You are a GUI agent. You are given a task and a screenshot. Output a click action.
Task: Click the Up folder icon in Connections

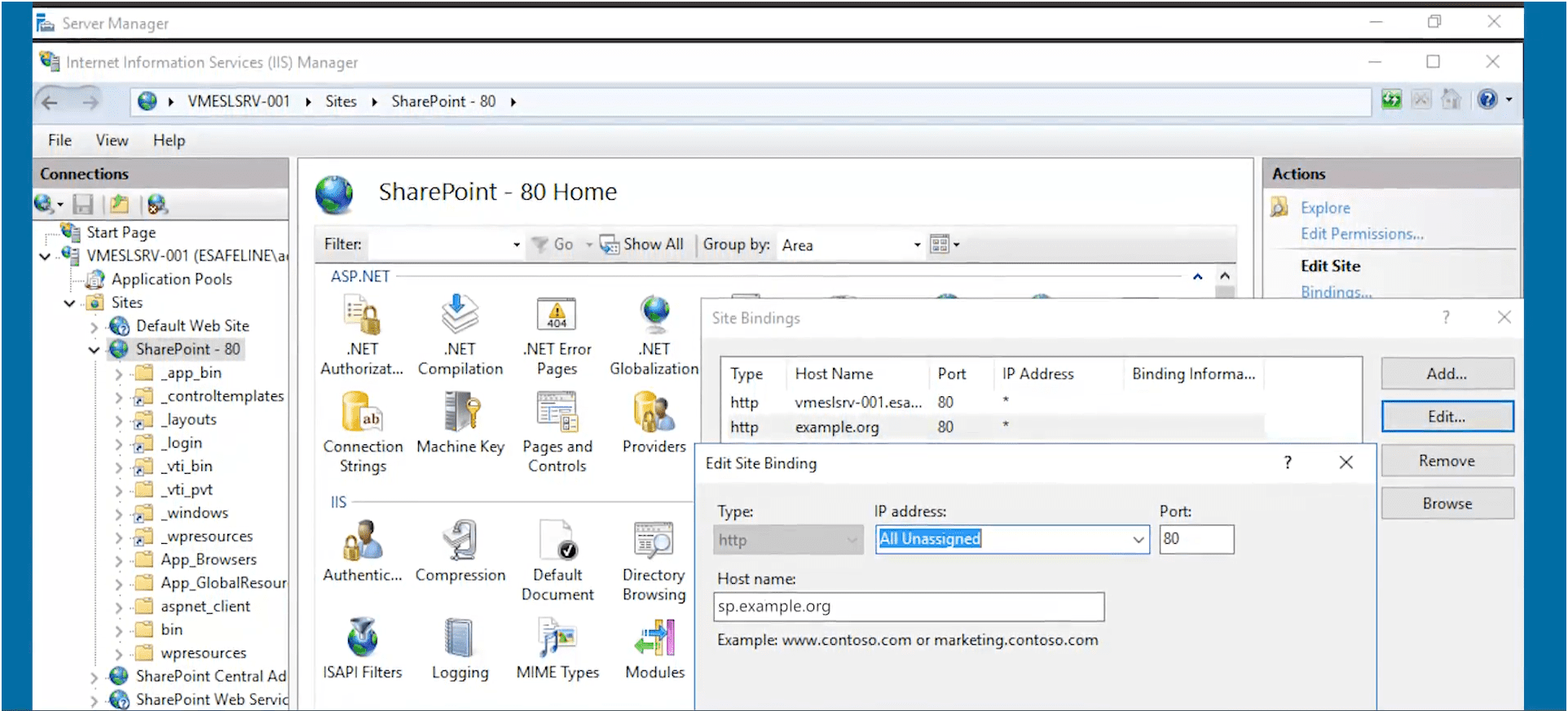(x=120, y=204)
